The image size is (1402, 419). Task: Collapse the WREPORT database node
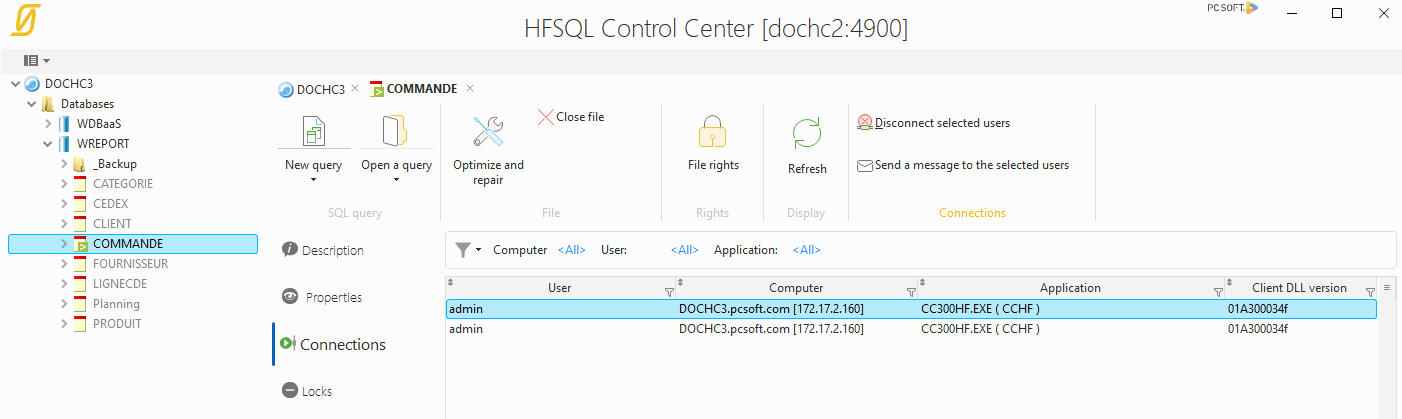(47, 144)
